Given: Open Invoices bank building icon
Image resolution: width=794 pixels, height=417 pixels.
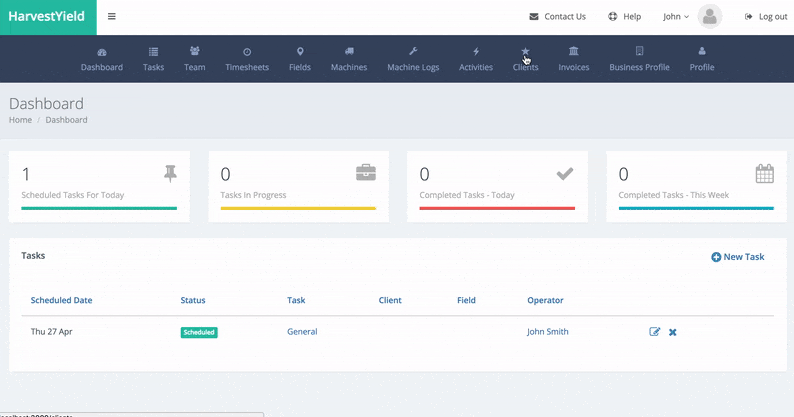Looking at the screenshot, I should coord(573,51).
